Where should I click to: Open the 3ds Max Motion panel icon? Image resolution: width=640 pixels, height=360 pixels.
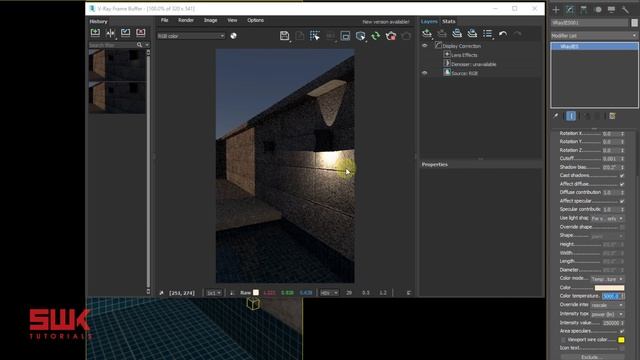[598, 9]
